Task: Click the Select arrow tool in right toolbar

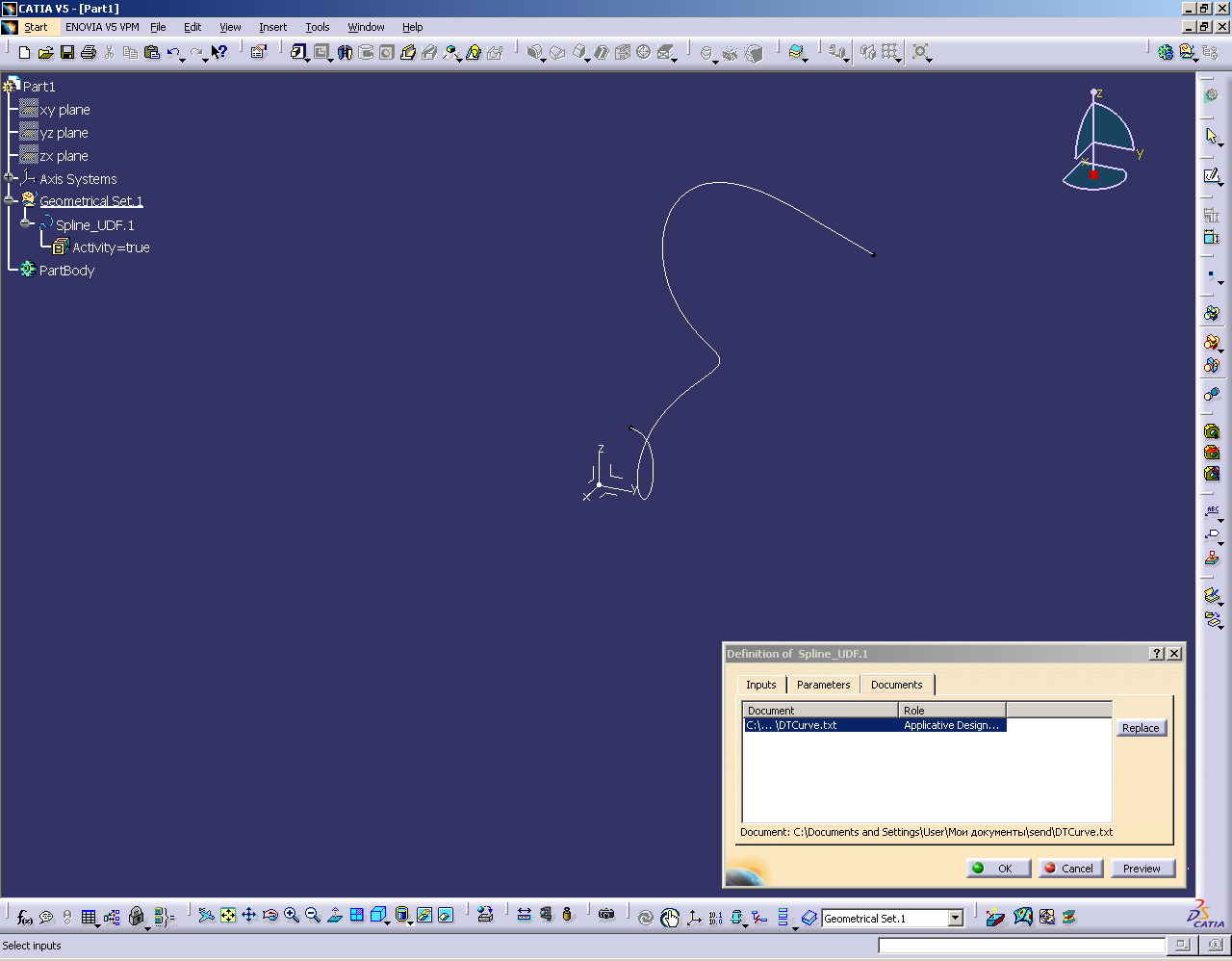Action: [x=1211, y=136]
